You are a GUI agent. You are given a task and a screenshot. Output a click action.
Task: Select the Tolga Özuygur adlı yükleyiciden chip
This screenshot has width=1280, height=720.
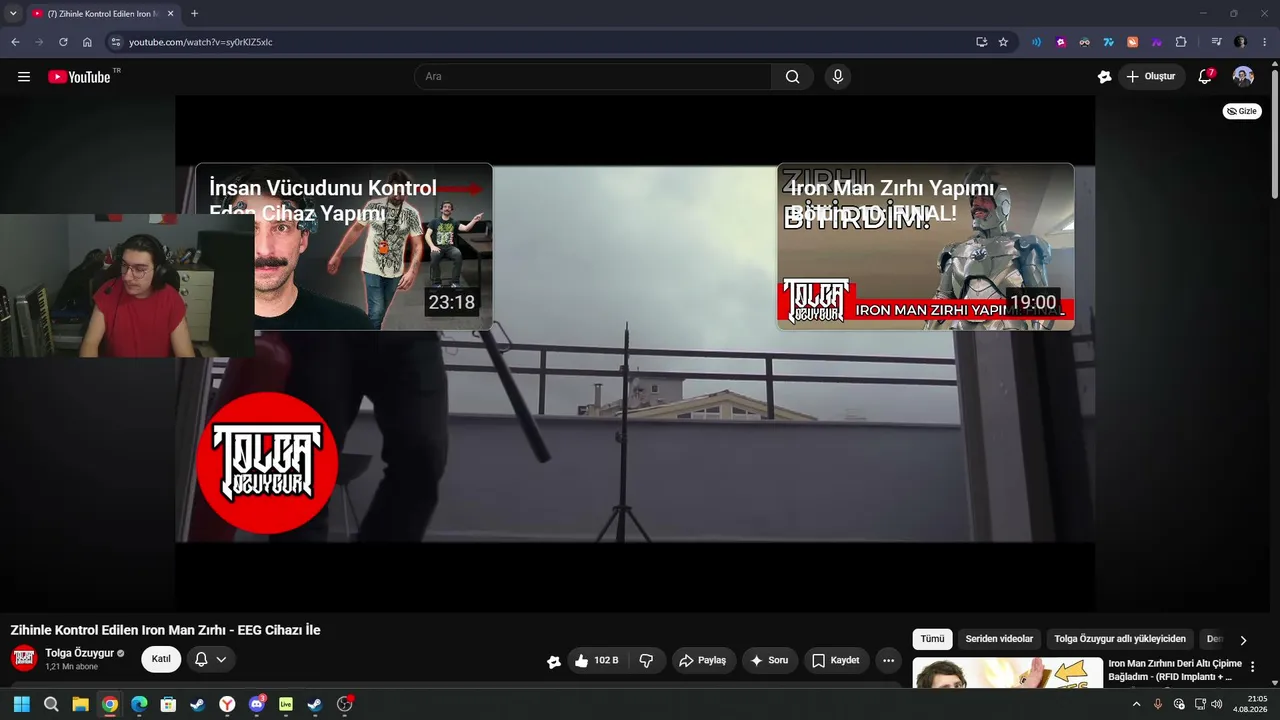pyautogui.click(x=1120, y=639)
